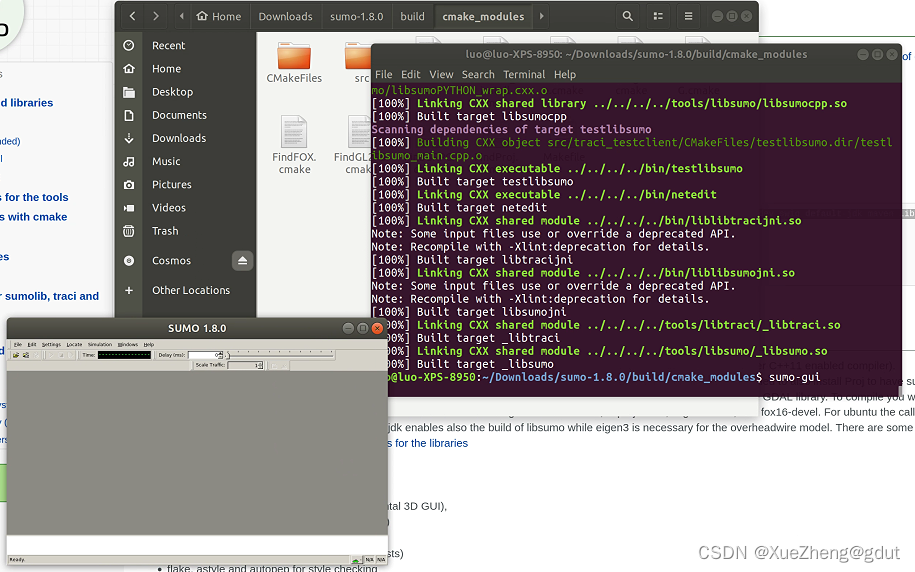Click the 'for the libraries' link
The image size is (915, 572).
(431, 443)
